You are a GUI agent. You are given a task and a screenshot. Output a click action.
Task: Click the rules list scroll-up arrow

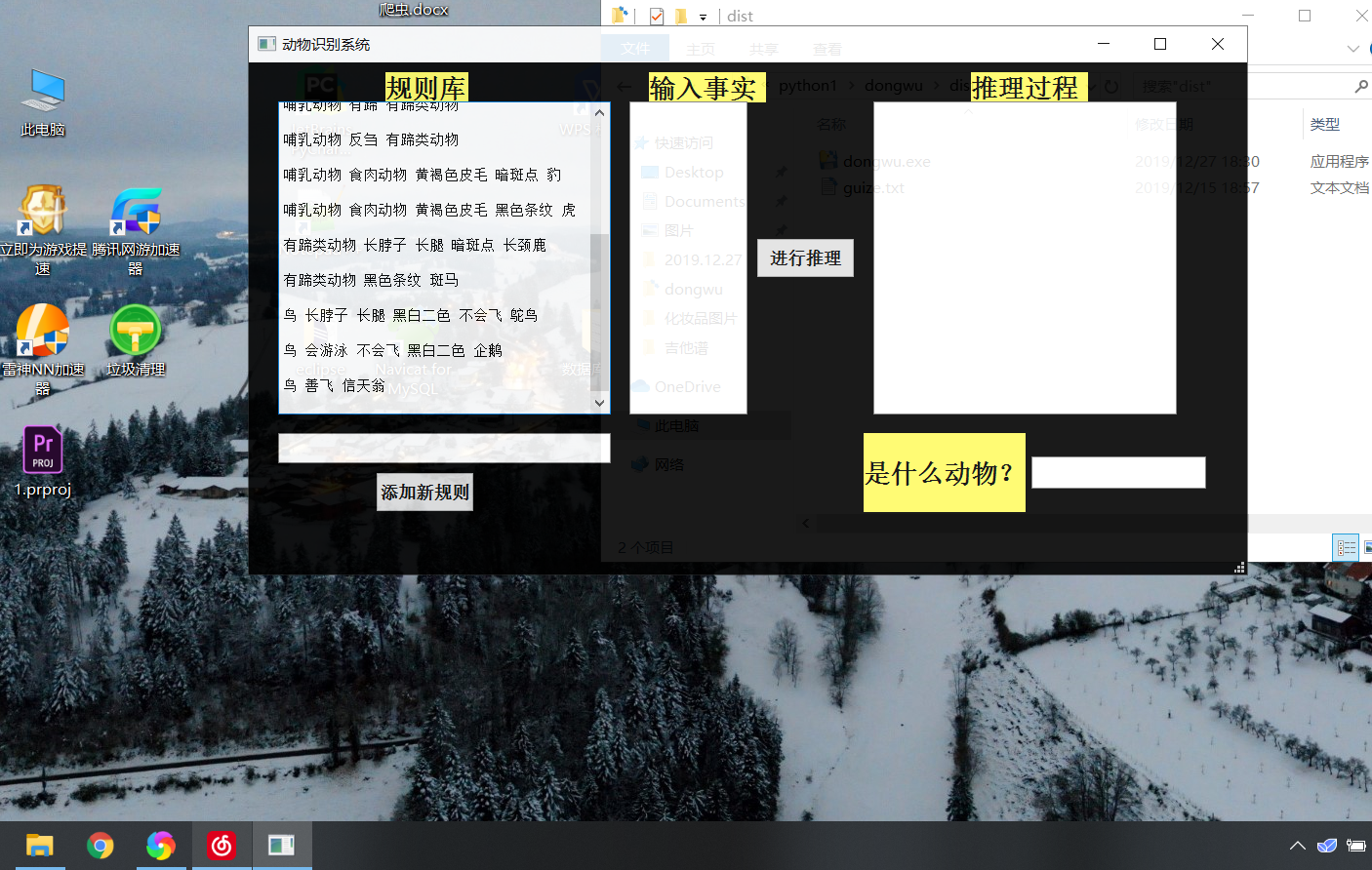coord(599,113)
